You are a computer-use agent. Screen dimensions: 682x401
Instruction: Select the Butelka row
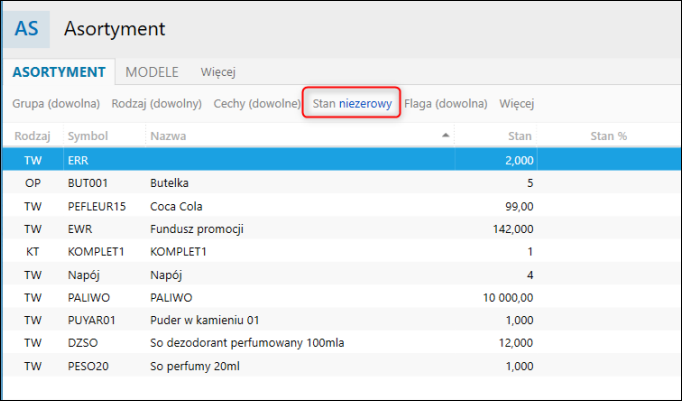point(342,183)
